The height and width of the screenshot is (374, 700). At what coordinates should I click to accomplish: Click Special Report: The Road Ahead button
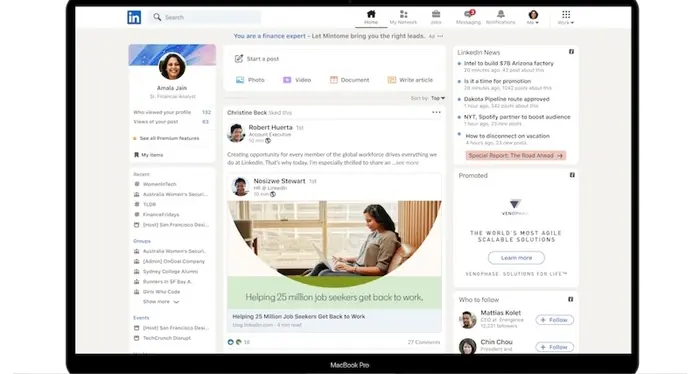[516, 156]
